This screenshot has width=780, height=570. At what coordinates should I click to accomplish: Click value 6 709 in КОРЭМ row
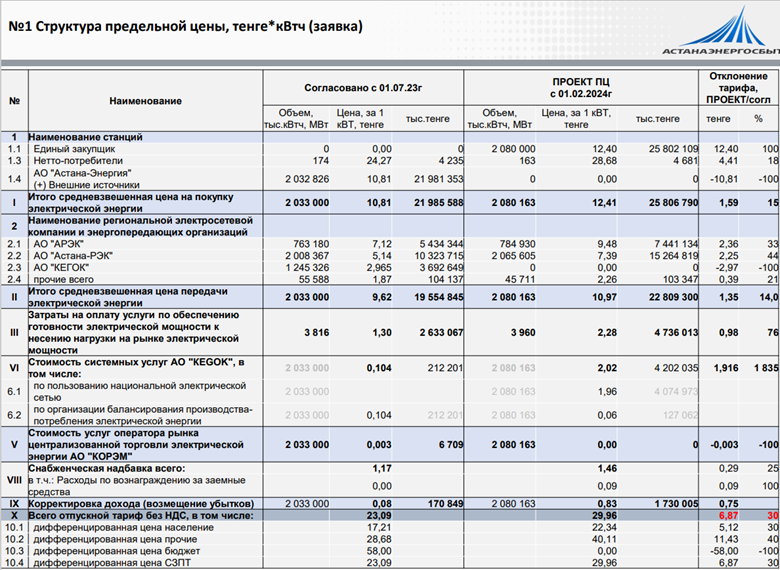point(450,445)
